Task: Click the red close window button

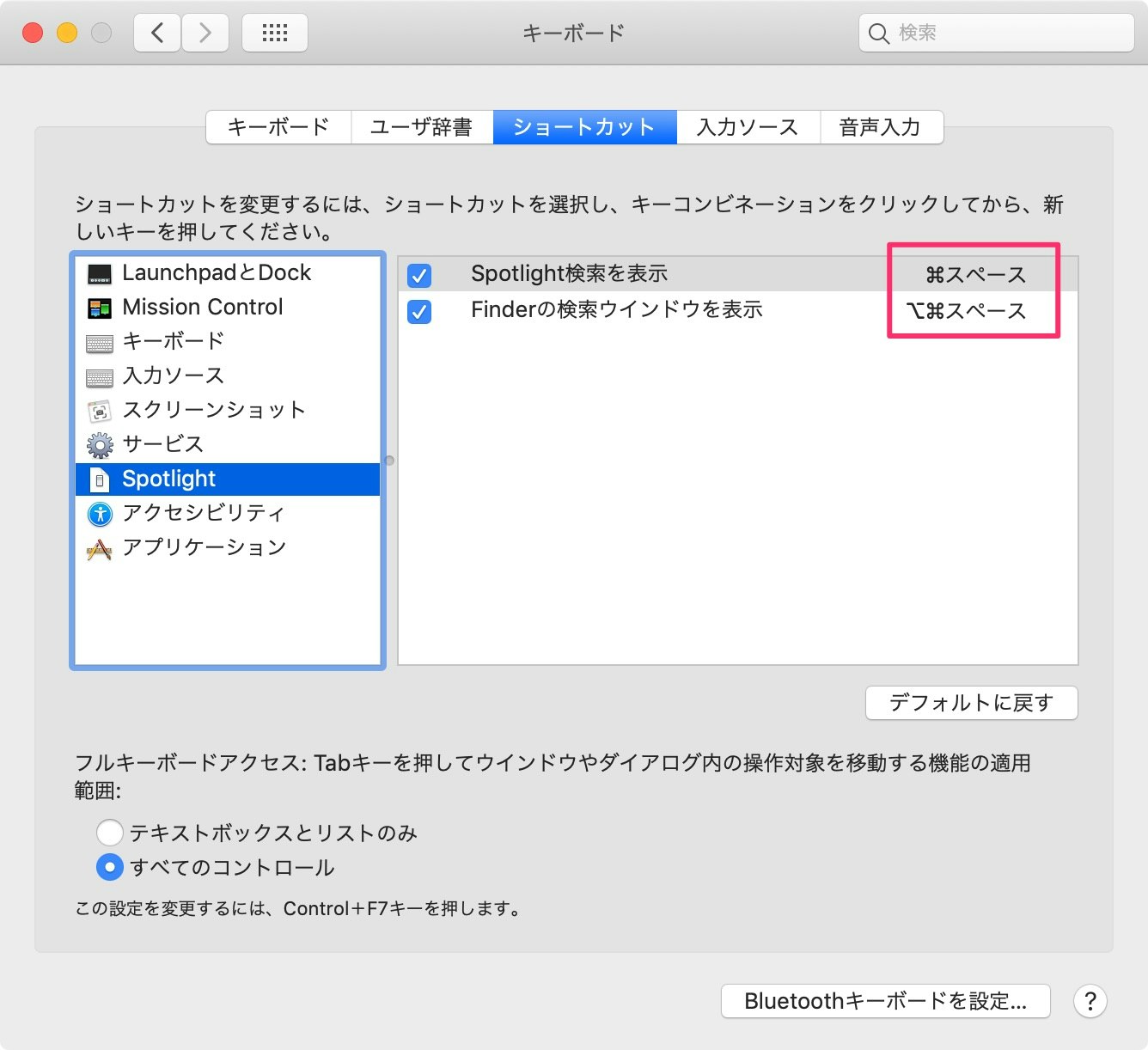Action: tap(33, 33)
